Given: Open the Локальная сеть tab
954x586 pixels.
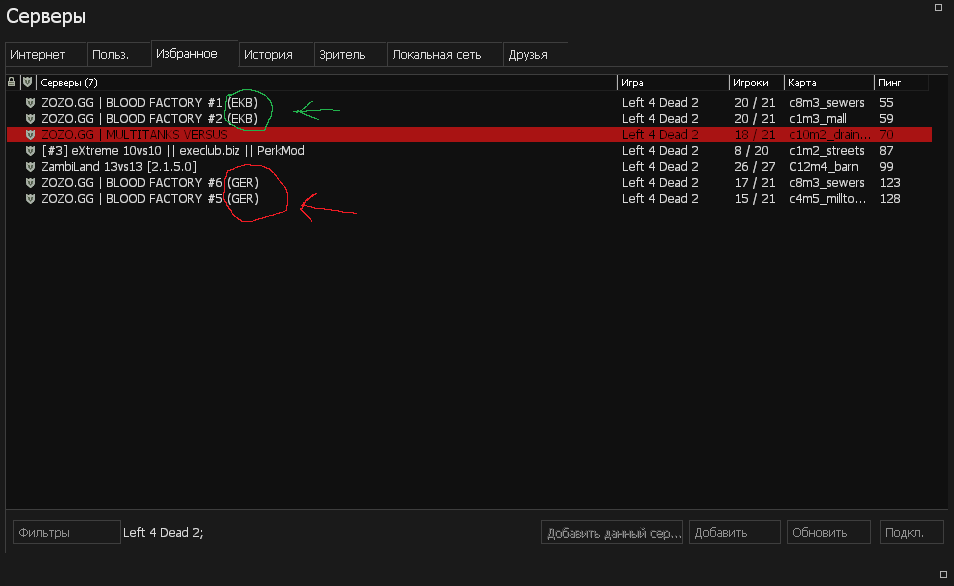Looking at the screenshot, I should click(436, 55).
